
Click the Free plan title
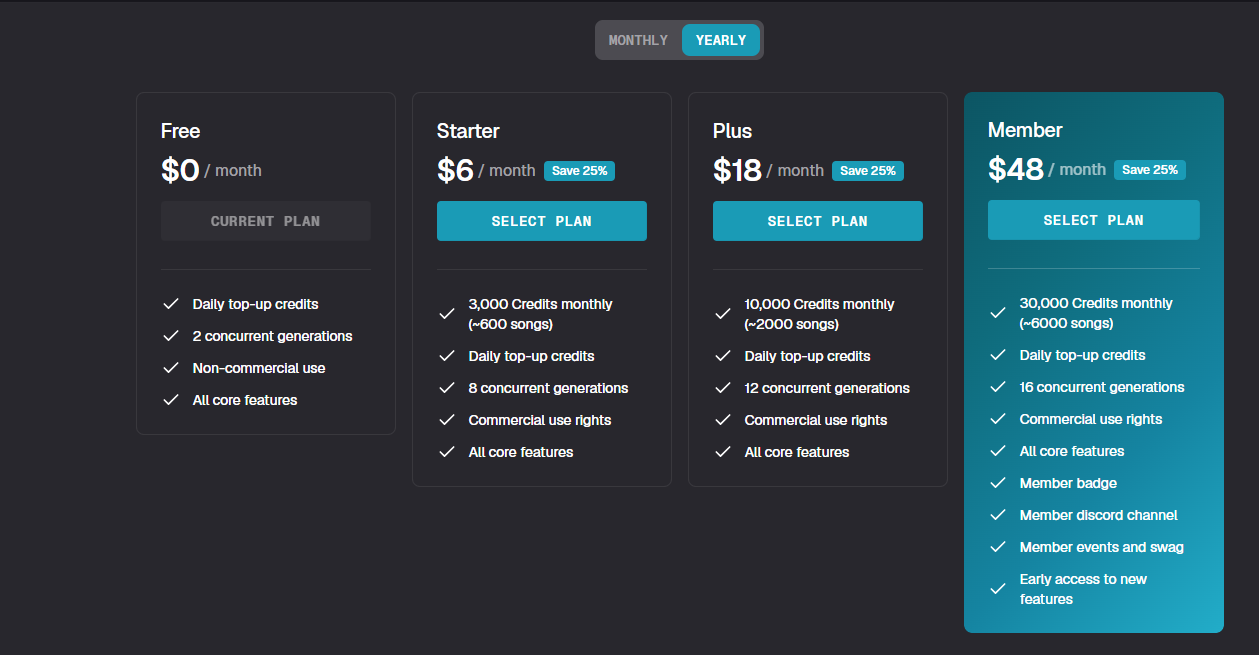click(181, 131)
